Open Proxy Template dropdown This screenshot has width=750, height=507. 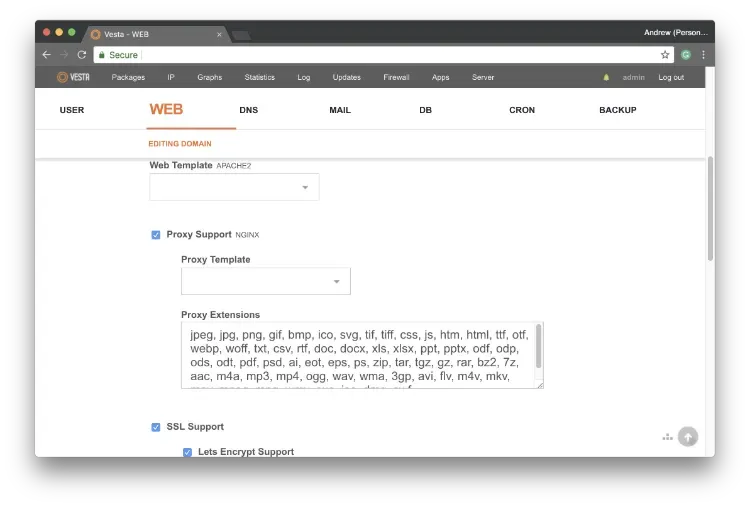coord(266,282)
